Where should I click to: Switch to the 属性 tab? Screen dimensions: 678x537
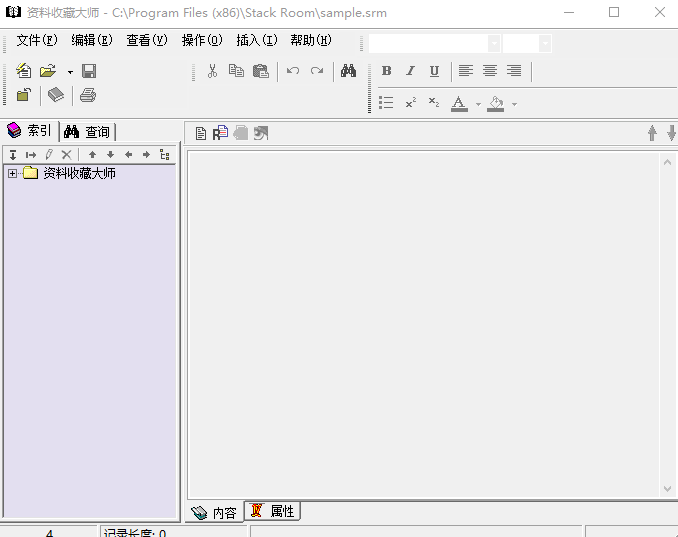point(273,511)
